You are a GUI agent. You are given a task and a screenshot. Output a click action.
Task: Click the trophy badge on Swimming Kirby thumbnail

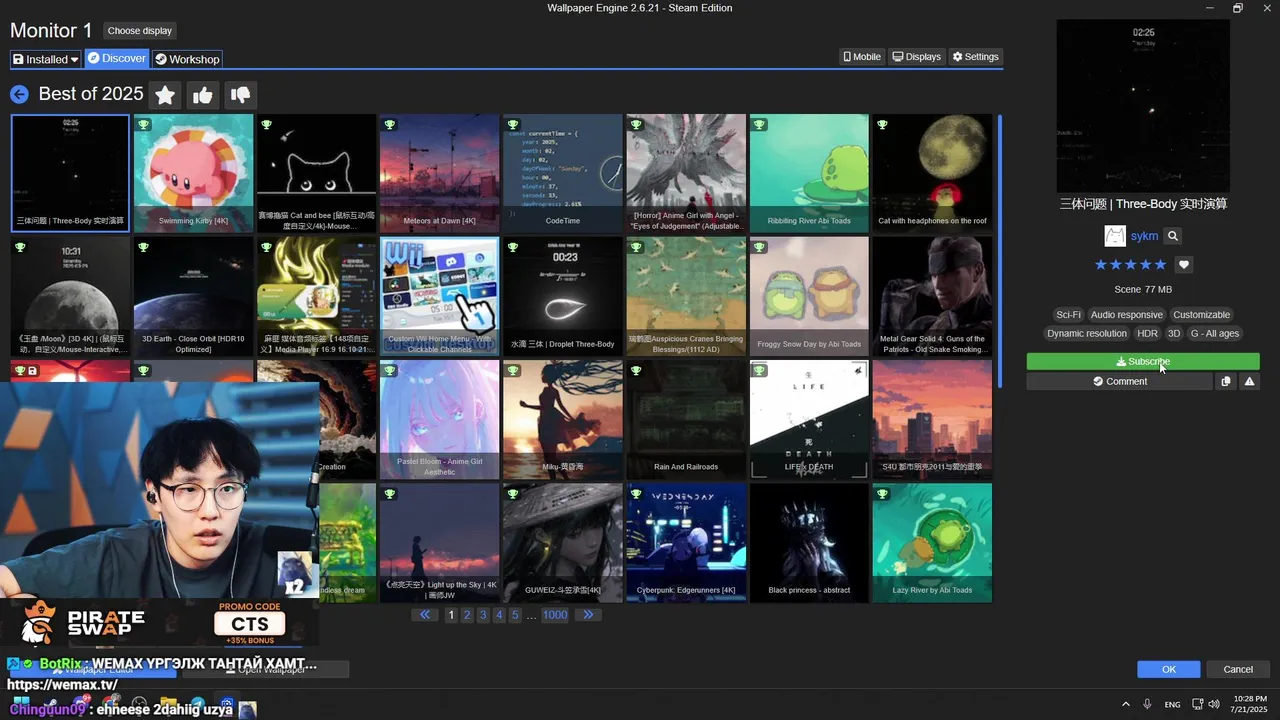(x=143, y=125)
